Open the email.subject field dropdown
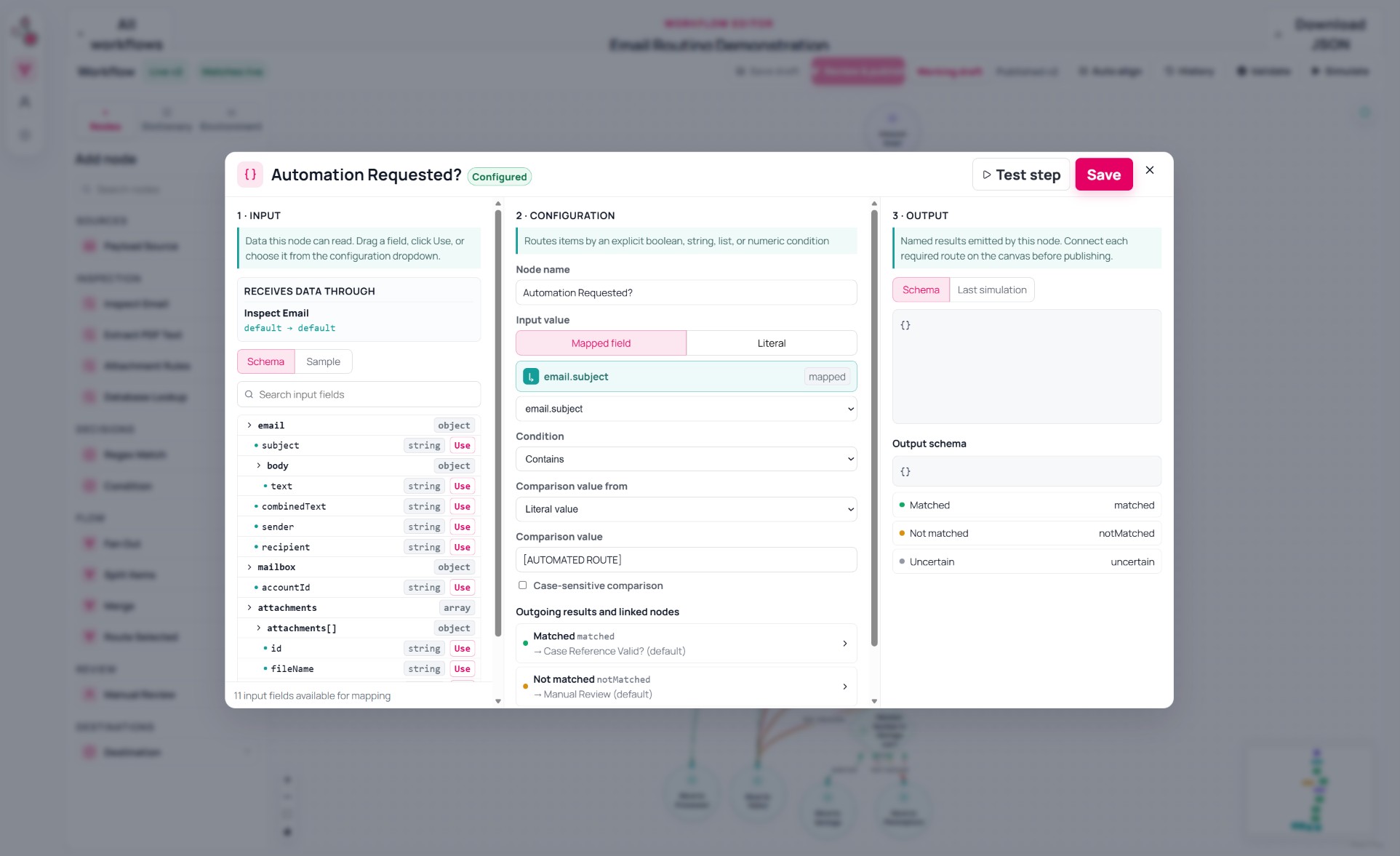 686,409
